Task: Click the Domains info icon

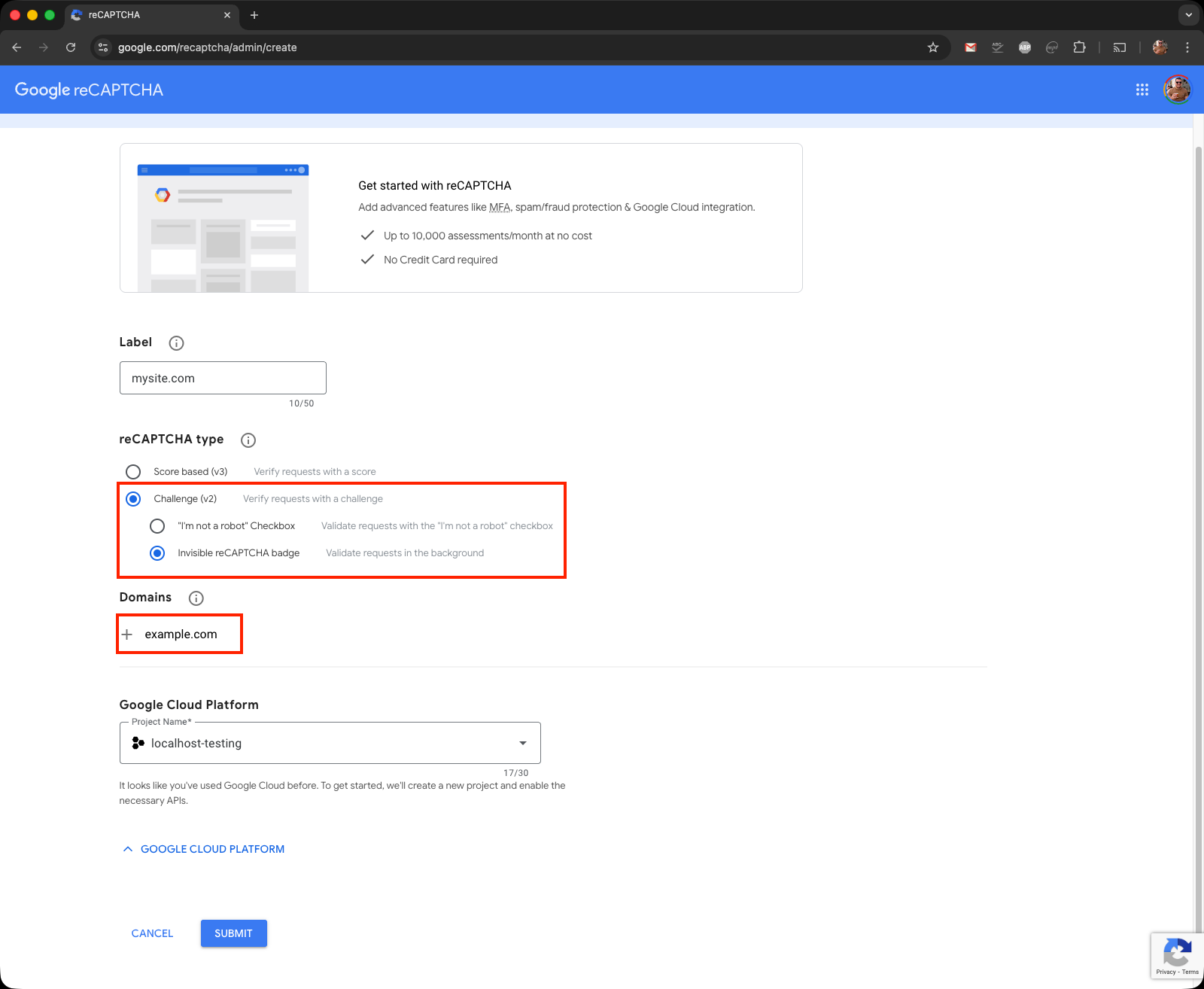Action: coord(196,598)
